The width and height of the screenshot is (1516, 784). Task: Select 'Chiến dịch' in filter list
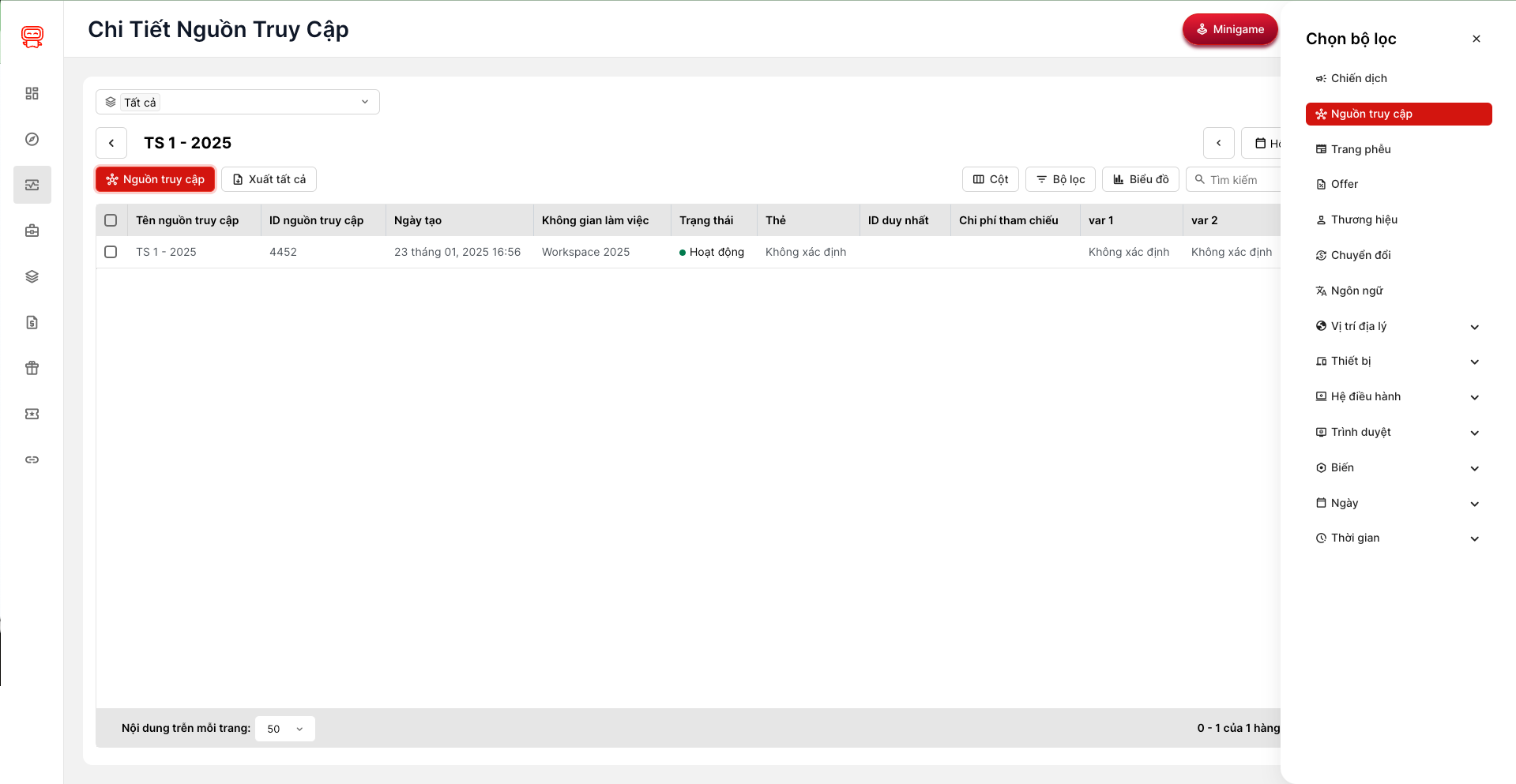tap(1358, 78)
